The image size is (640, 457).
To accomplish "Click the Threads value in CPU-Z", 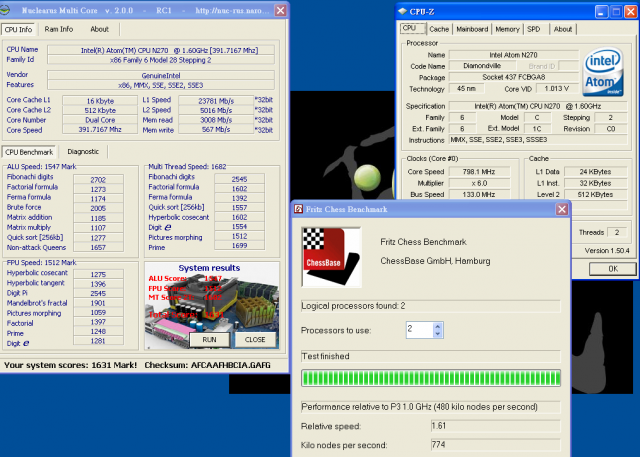I will 616,232.
